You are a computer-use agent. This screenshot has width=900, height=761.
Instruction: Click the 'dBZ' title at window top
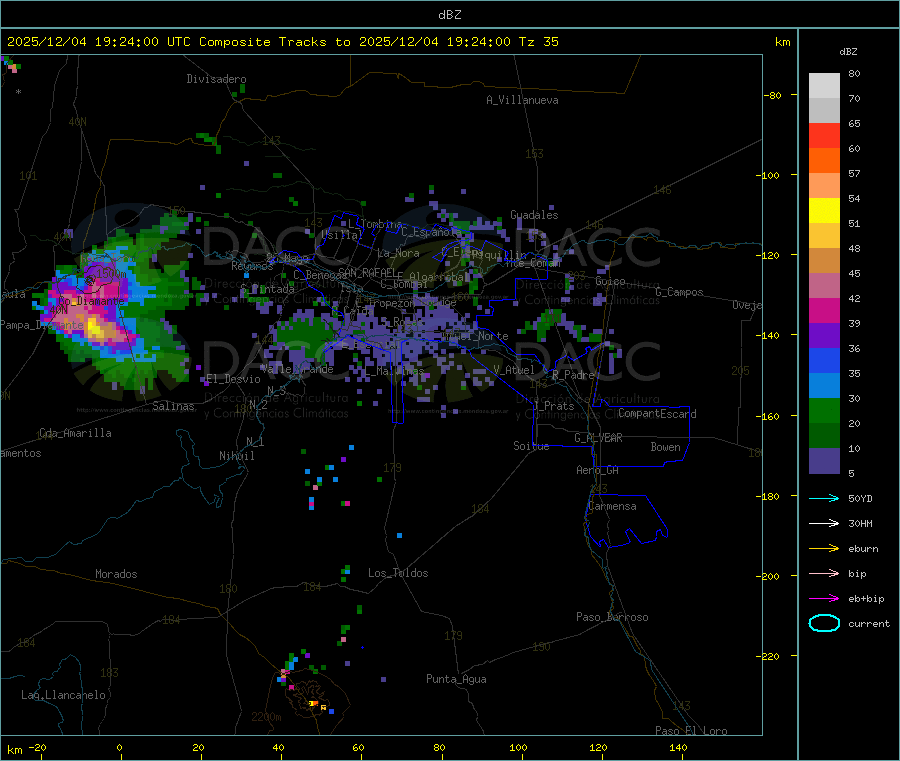pyautogui.click(x=449, y=15)
